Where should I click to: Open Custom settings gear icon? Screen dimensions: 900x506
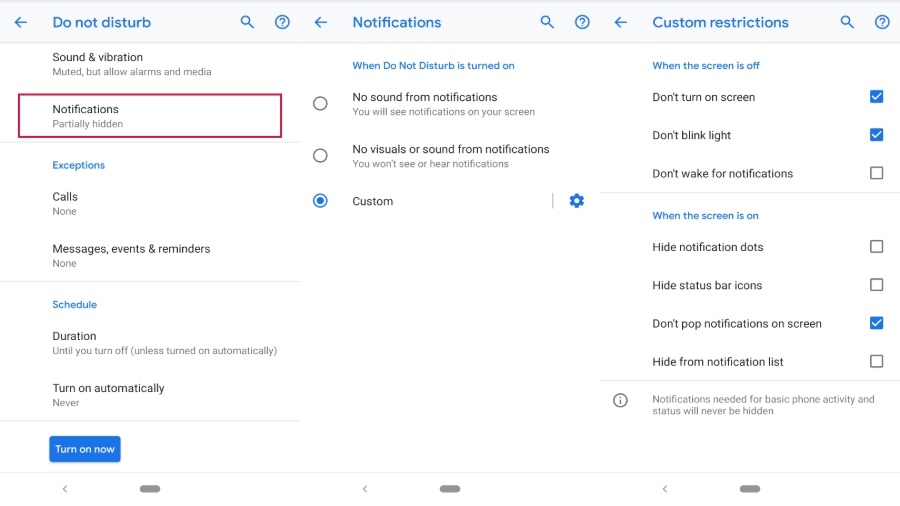pos(576,201)
